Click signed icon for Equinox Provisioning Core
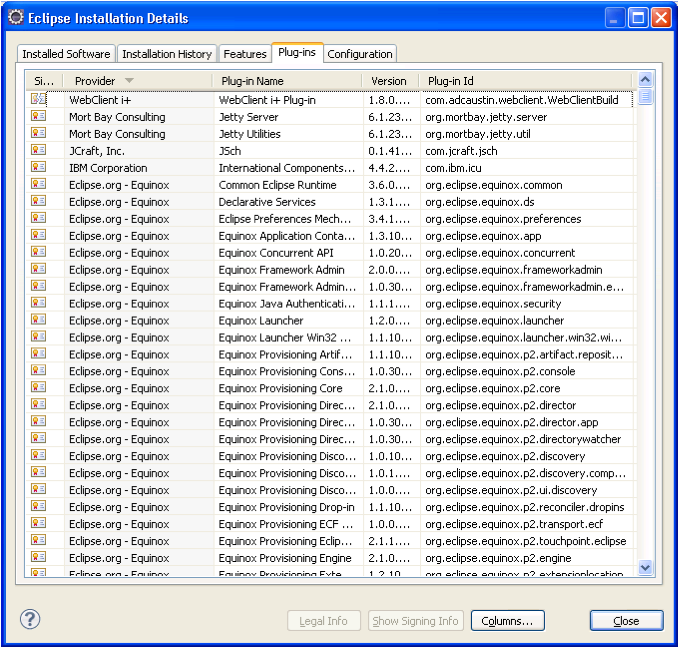The width and height of the screenshot is (679, 648). 38,387
